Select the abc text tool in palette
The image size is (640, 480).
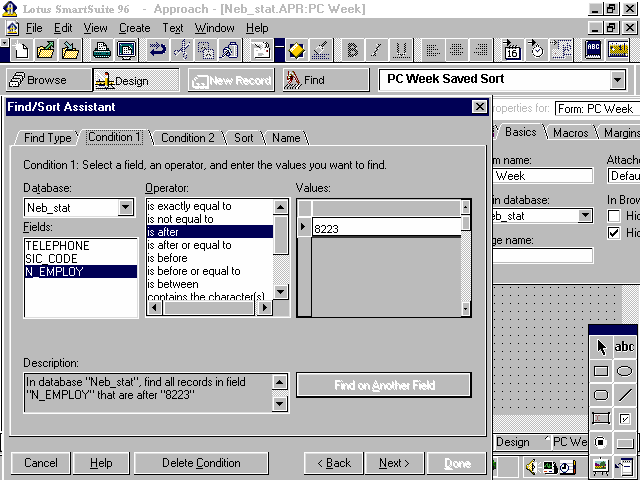click(x=624, y=347)
